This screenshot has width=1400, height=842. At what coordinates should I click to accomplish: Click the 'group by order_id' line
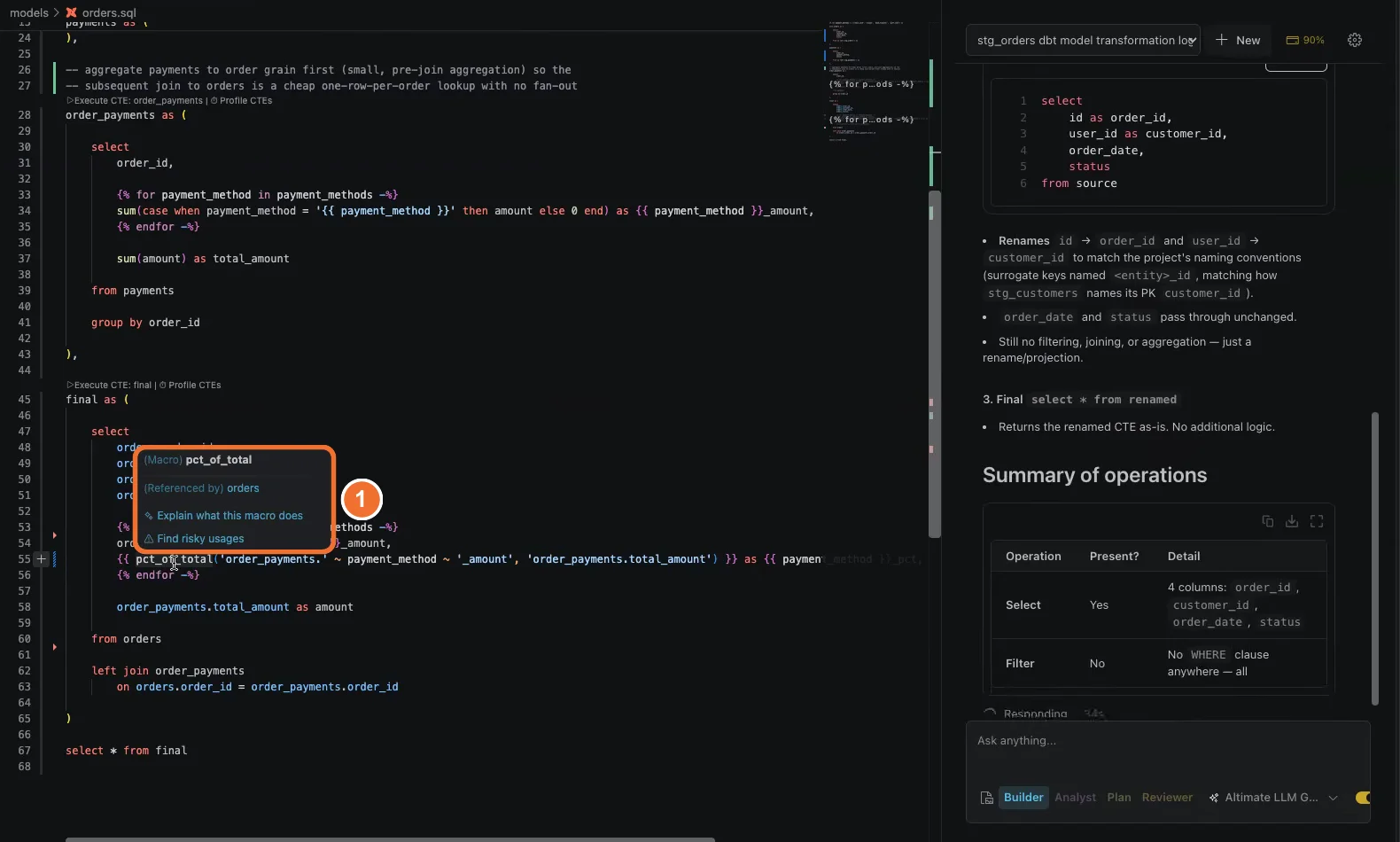pos(145,323)
